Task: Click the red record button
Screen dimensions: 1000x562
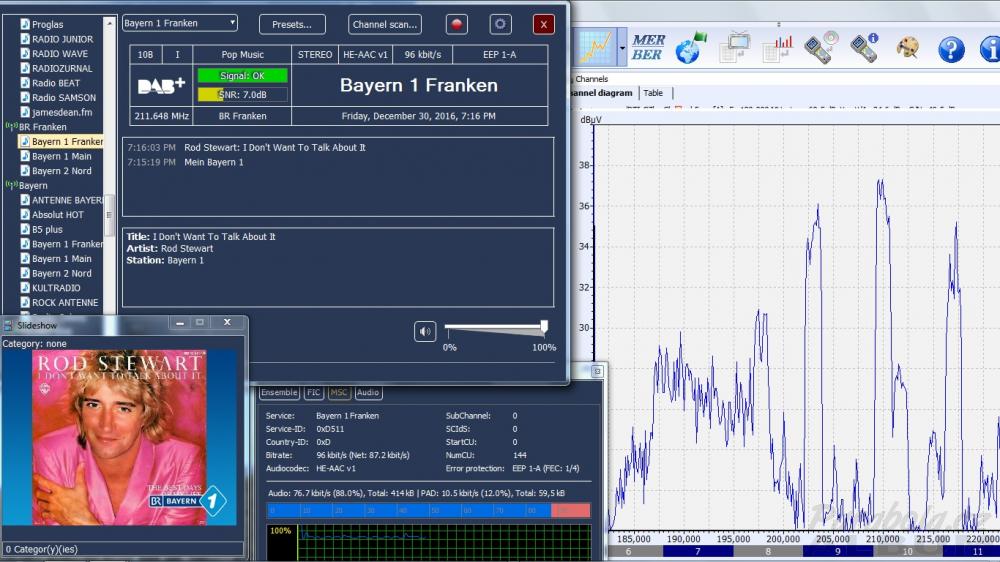Action: 456,24
